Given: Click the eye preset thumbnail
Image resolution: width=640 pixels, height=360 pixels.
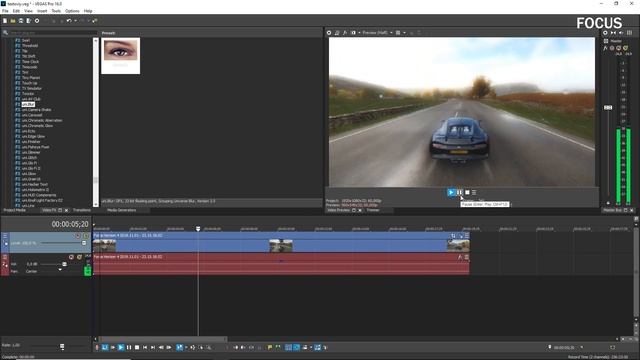Looking at the screenshot, I should click(x=120, y=56).
